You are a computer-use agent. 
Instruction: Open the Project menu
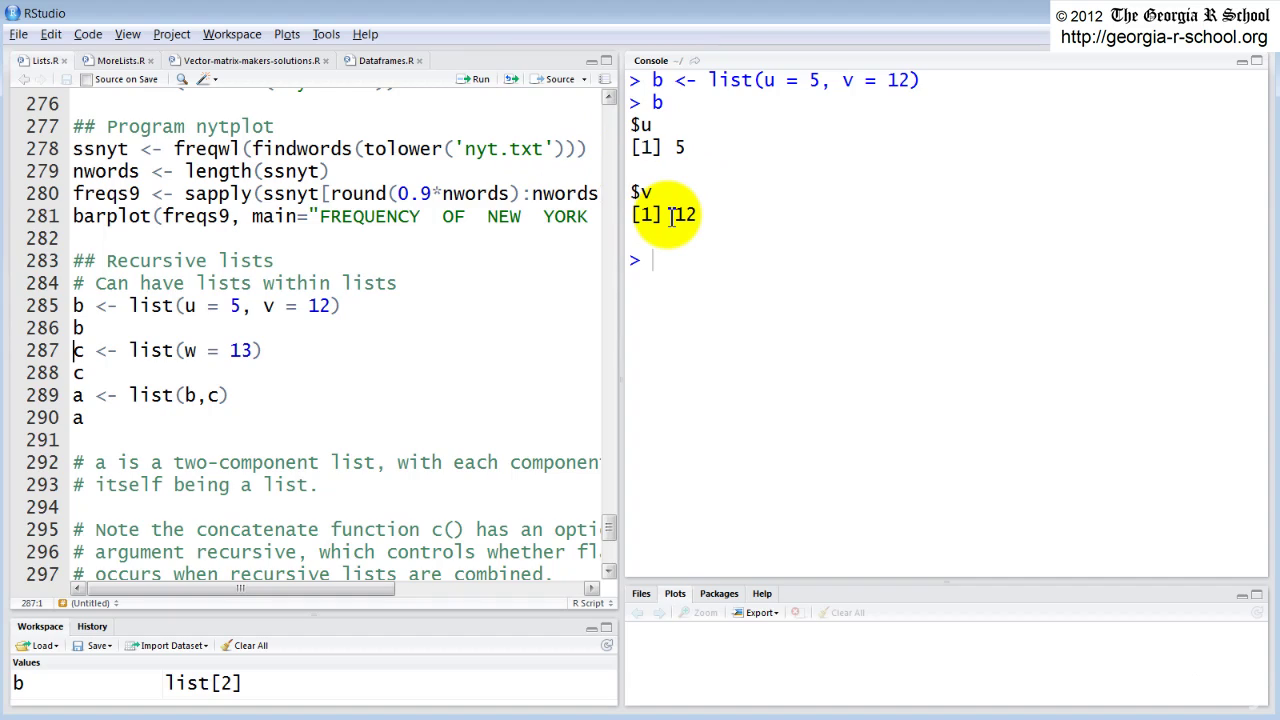coord(172,34)
